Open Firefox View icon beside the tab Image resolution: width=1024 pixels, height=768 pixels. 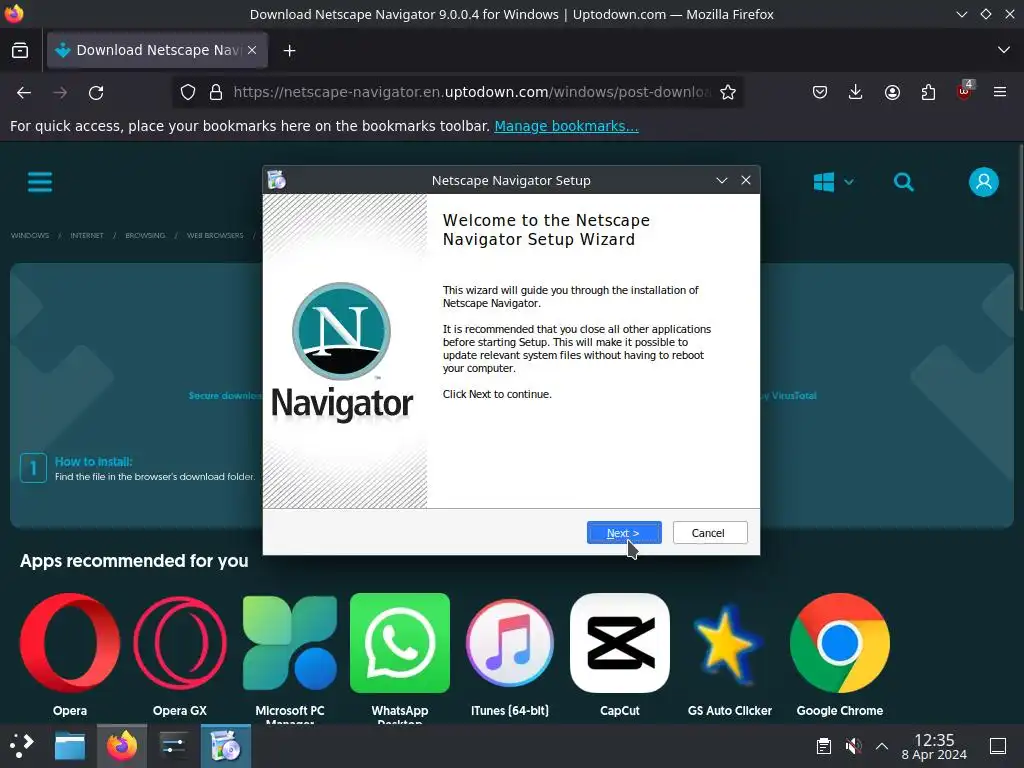pyautogui.click(x=20, y=50)
